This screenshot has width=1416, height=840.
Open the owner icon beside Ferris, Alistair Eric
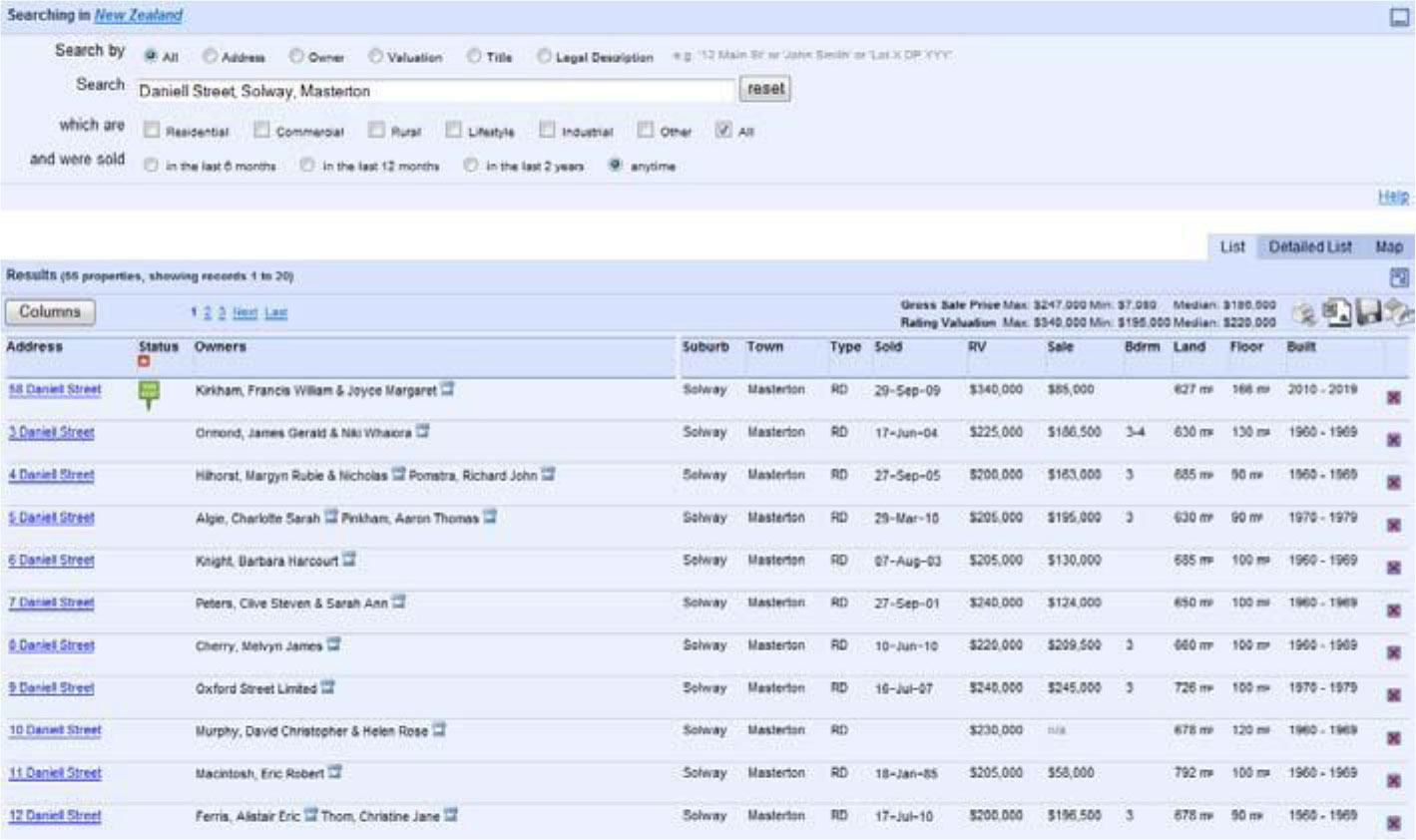click(311, 816)
